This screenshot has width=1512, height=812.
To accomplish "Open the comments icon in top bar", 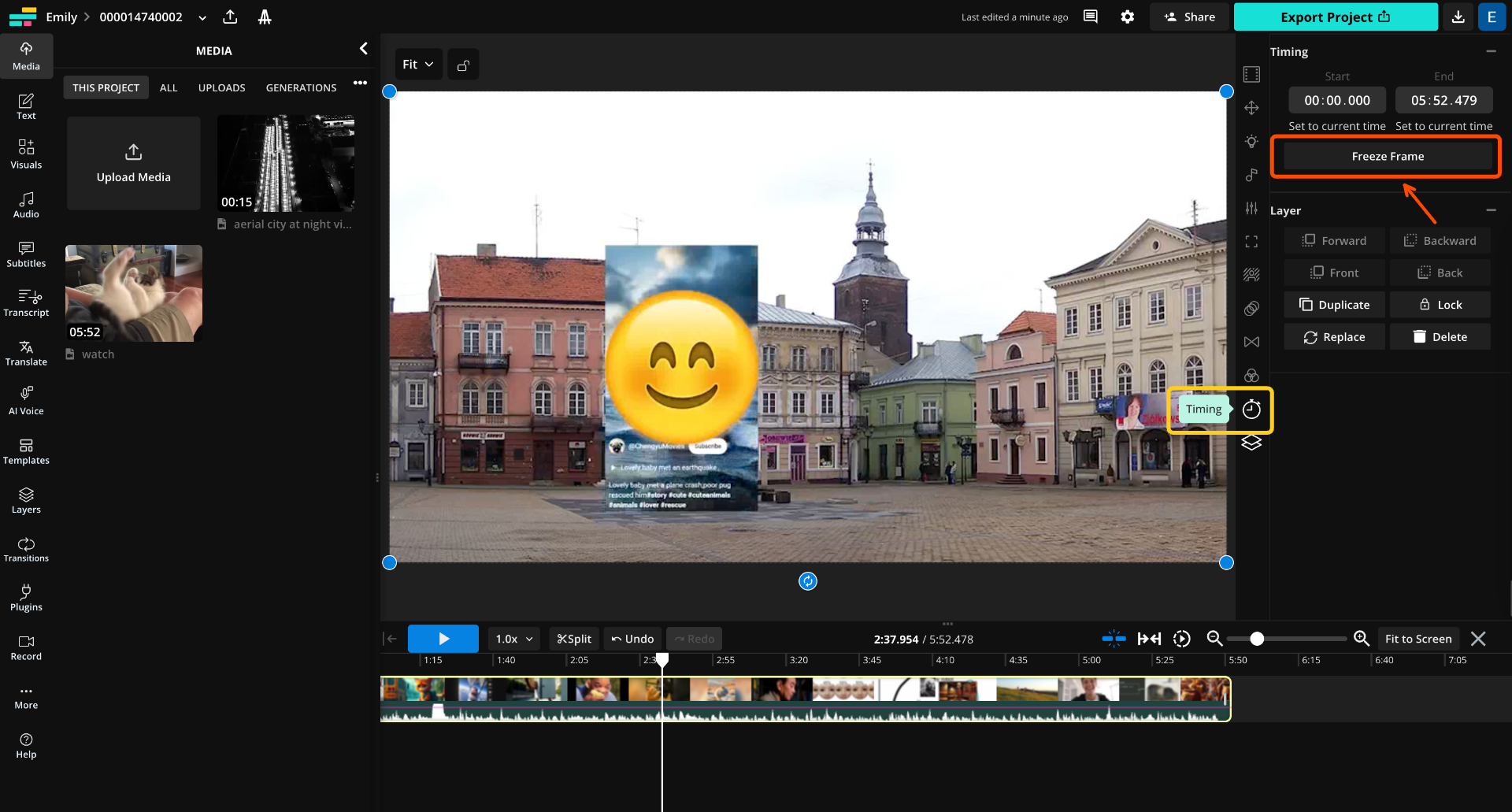I will coord(1091,17).
